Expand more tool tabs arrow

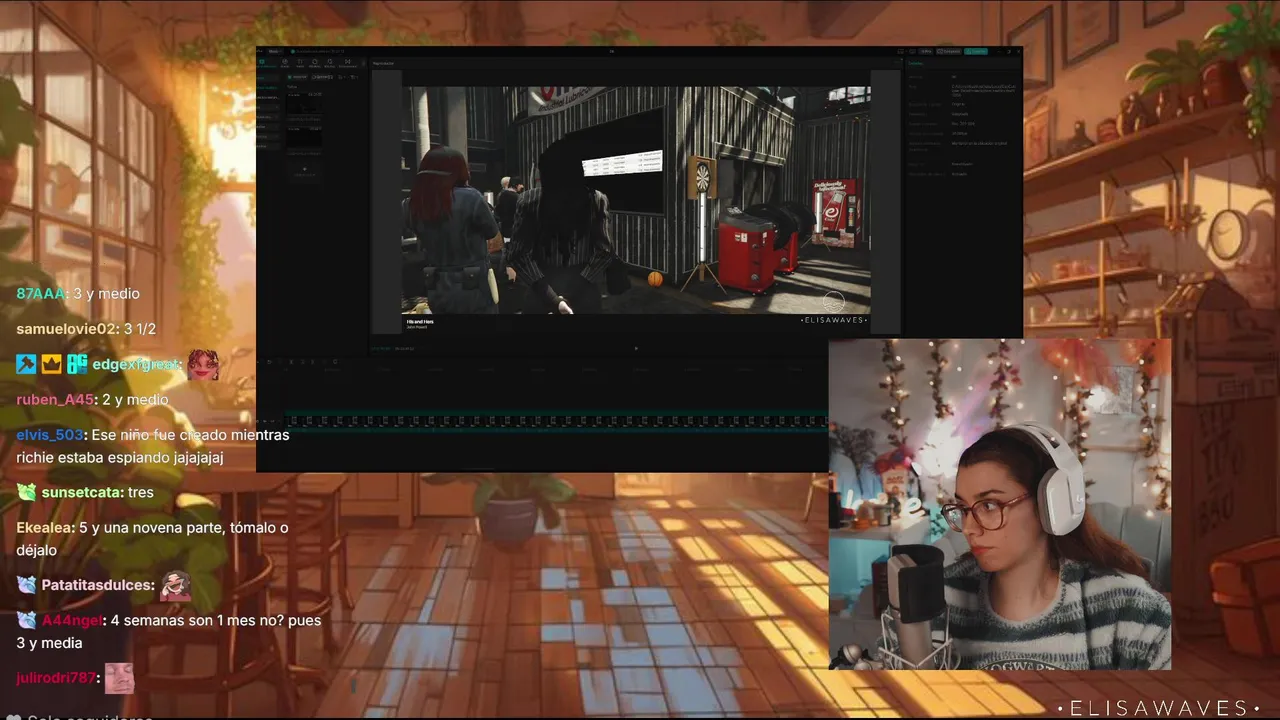[363, 63]
